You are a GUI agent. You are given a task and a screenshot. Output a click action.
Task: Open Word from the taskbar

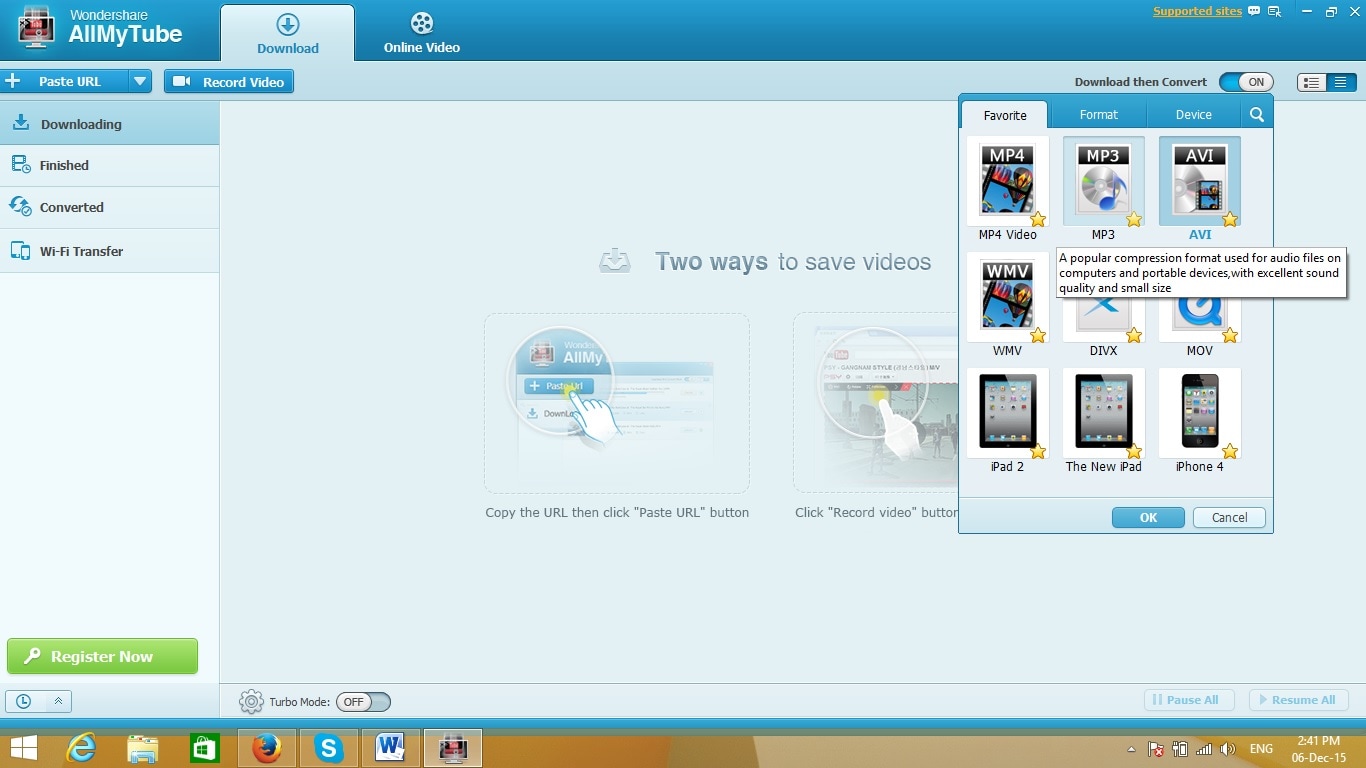391,748
